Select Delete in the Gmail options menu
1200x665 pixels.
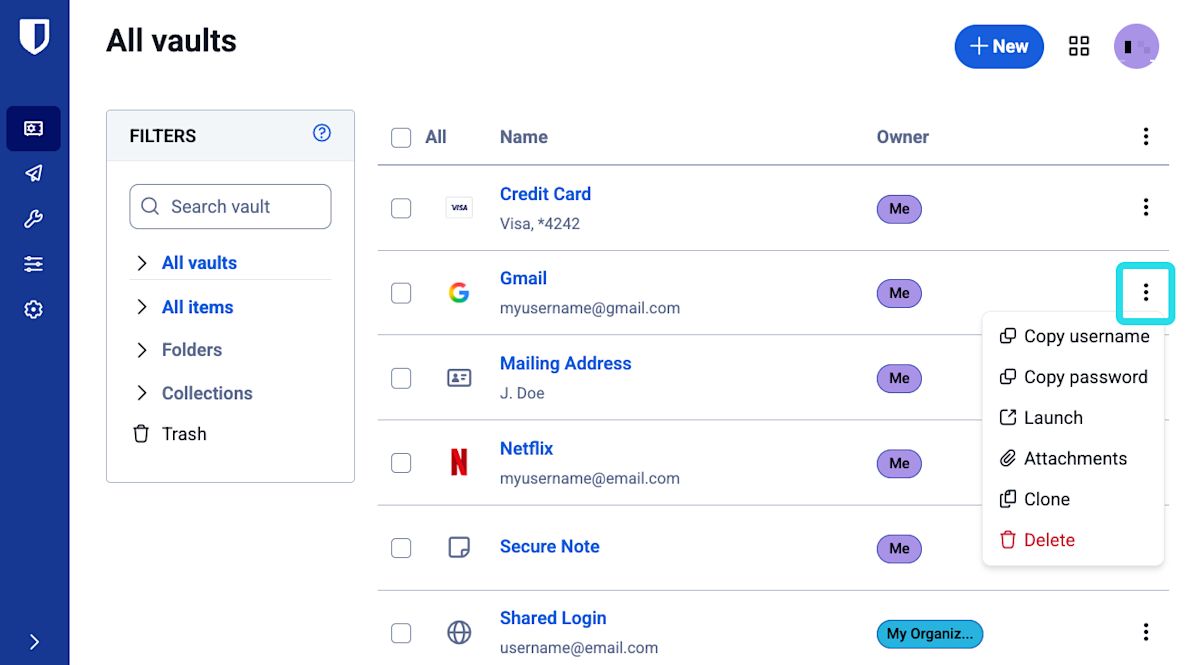(x=1048, y=540)
